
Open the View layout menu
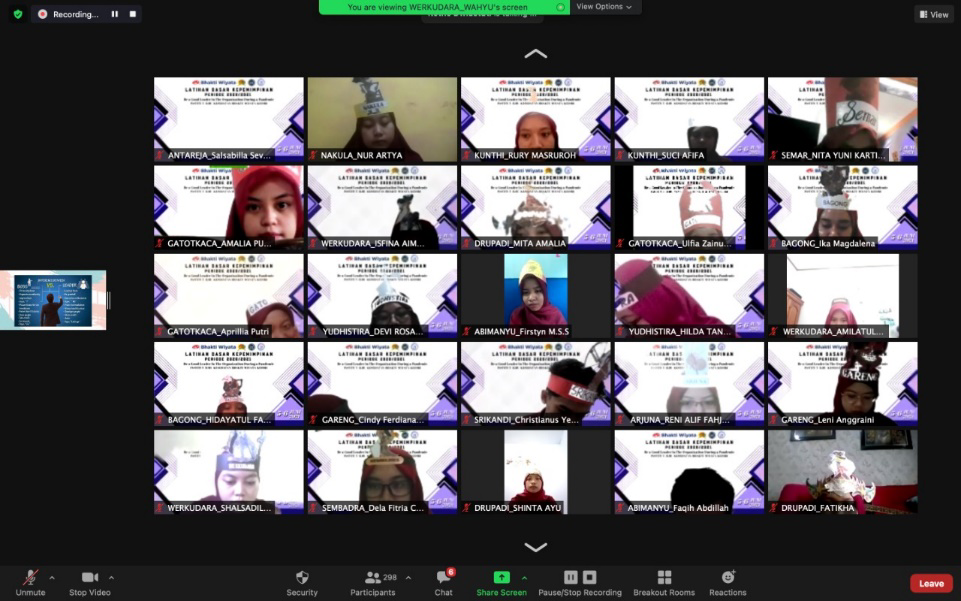[933, 14]
